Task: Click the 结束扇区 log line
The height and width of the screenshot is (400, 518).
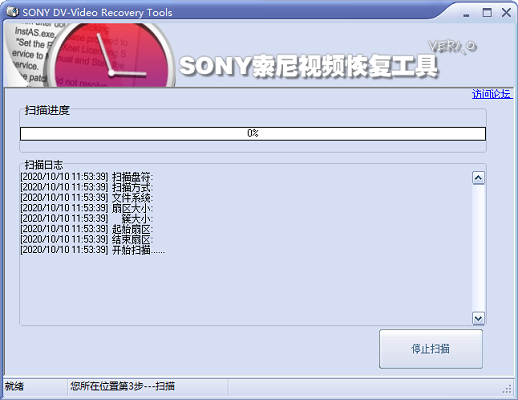Action: pyautogui.click(x=87, y=239)
